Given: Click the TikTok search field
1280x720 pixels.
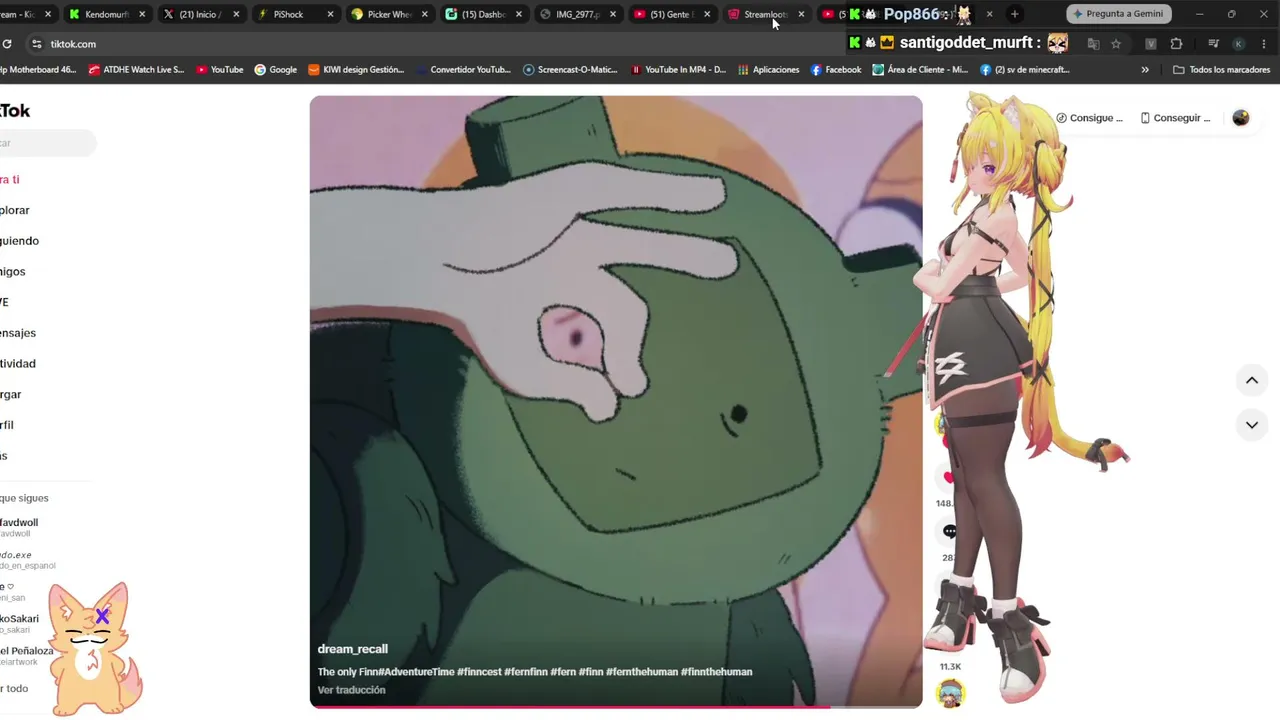Looking at the screenshot, I should coord(46,143).
